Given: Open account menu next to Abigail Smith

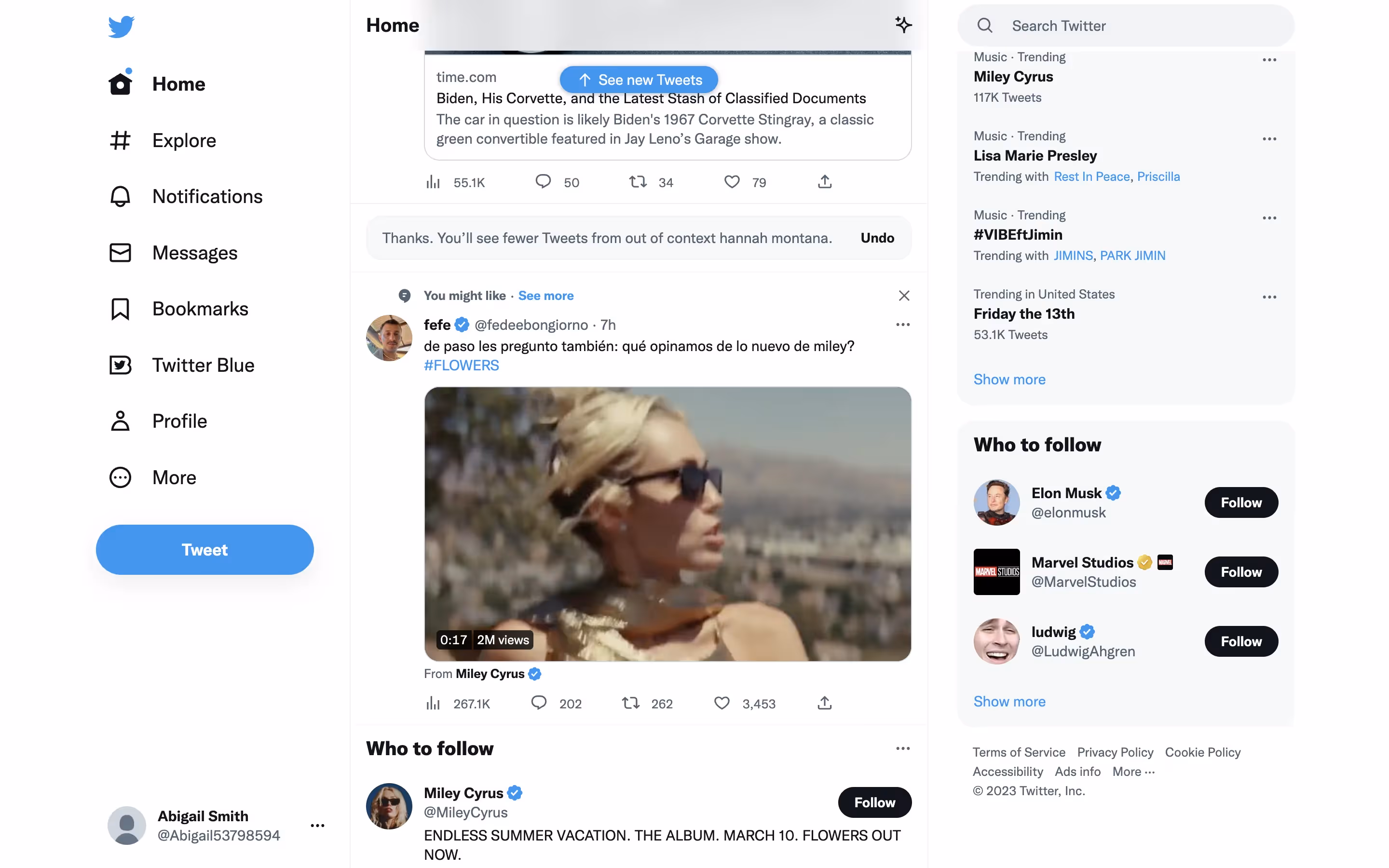Looking at the screenshot, I should 317,826.
